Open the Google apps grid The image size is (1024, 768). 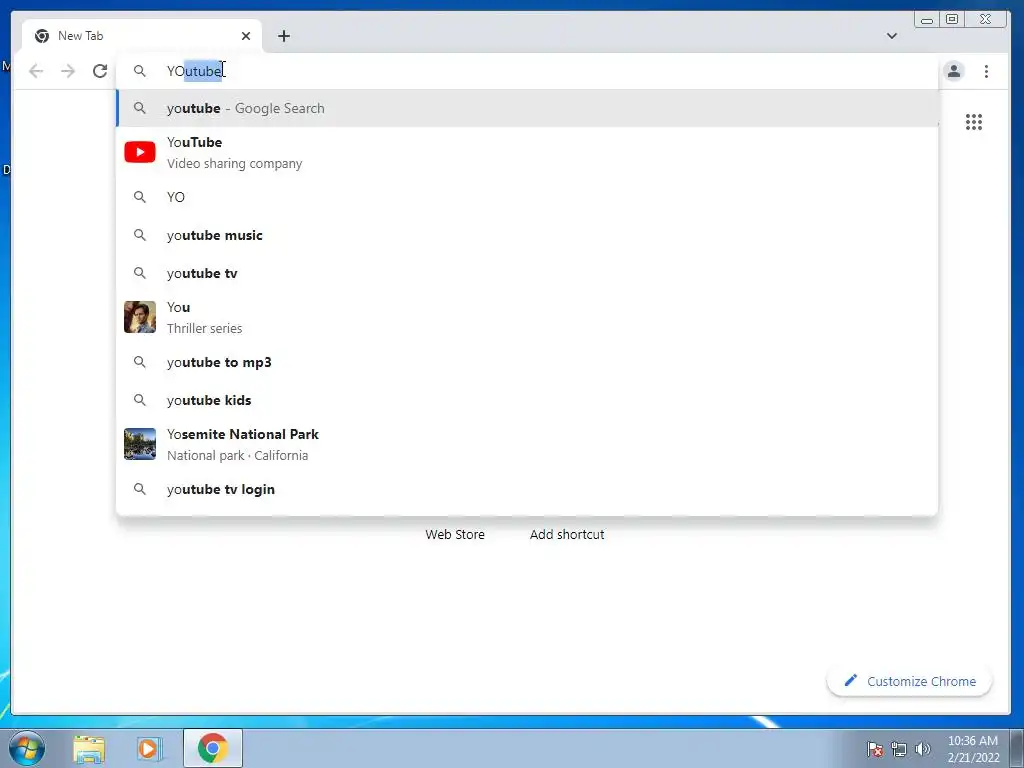click(x=974, y=122)
